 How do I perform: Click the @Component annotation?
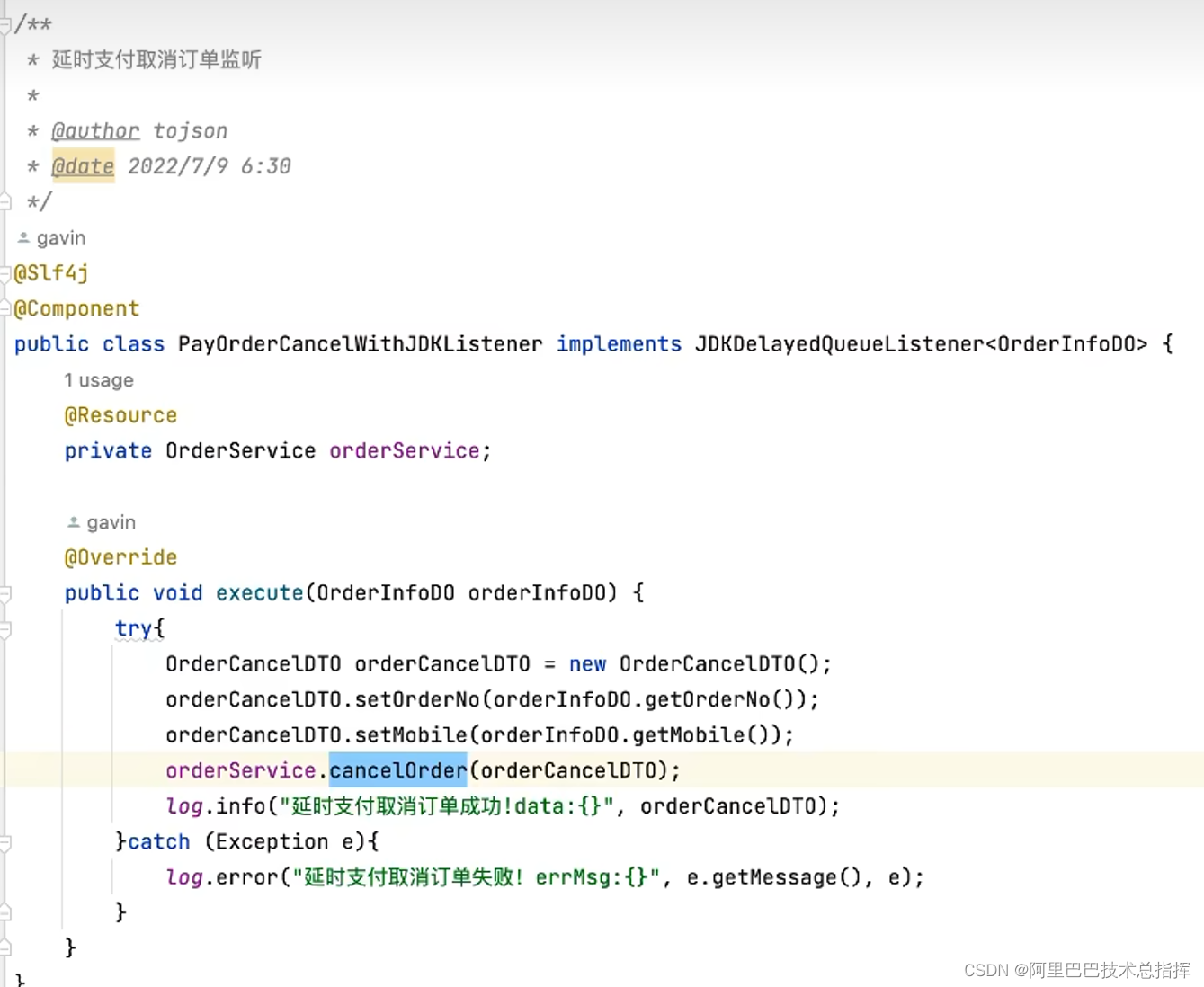click(x=76, y=308)
